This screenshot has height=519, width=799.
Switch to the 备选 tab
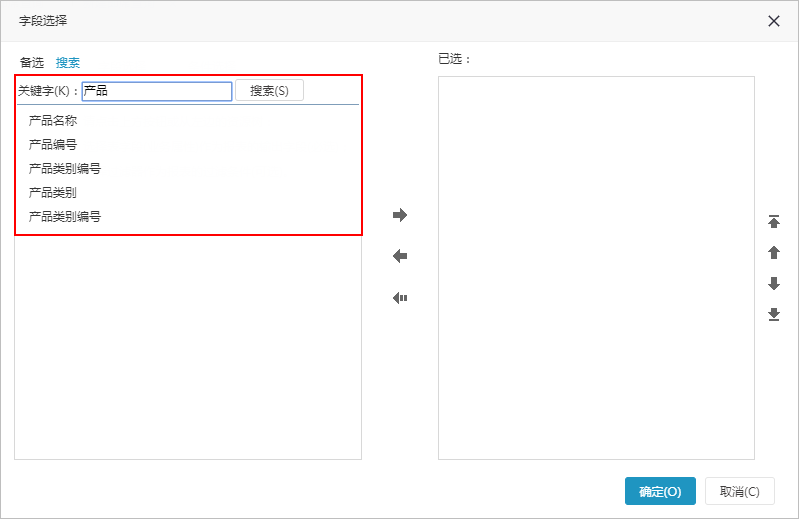(x=32, y=63)
